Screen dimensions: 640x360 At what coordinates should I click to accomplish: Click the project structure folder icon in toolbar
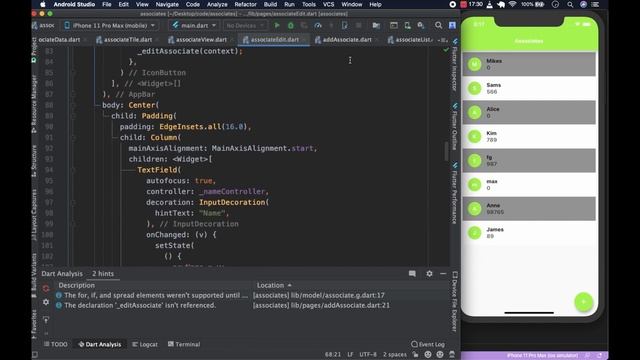[x=376, y=25]
